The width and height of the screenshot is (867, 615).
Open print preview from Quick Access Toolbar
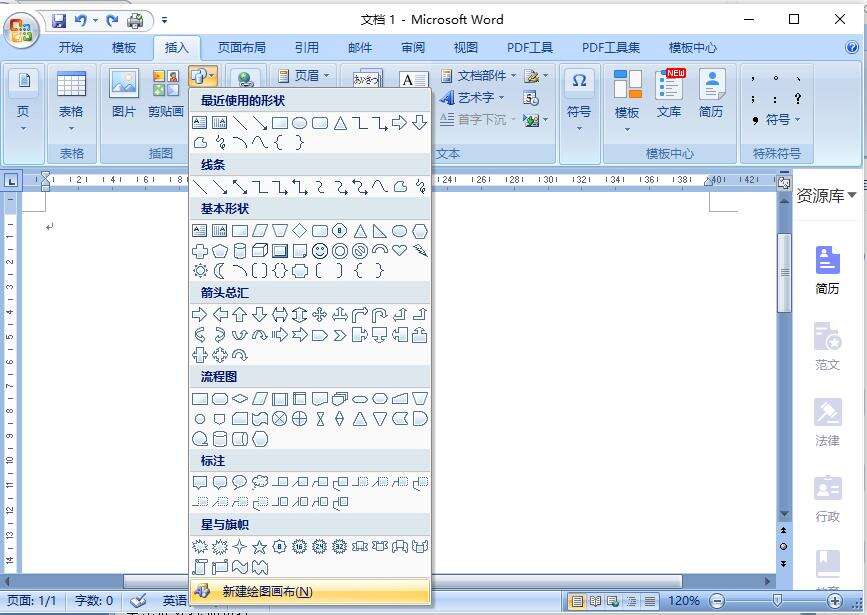coord(135,21)
